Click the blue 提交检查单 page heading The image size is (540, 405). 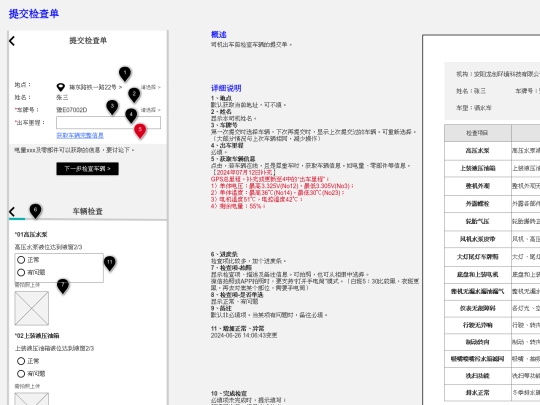34,13
